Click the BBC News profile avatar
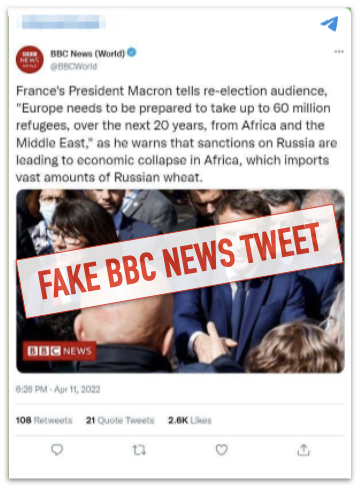The image size is (362, 491). 30,60
